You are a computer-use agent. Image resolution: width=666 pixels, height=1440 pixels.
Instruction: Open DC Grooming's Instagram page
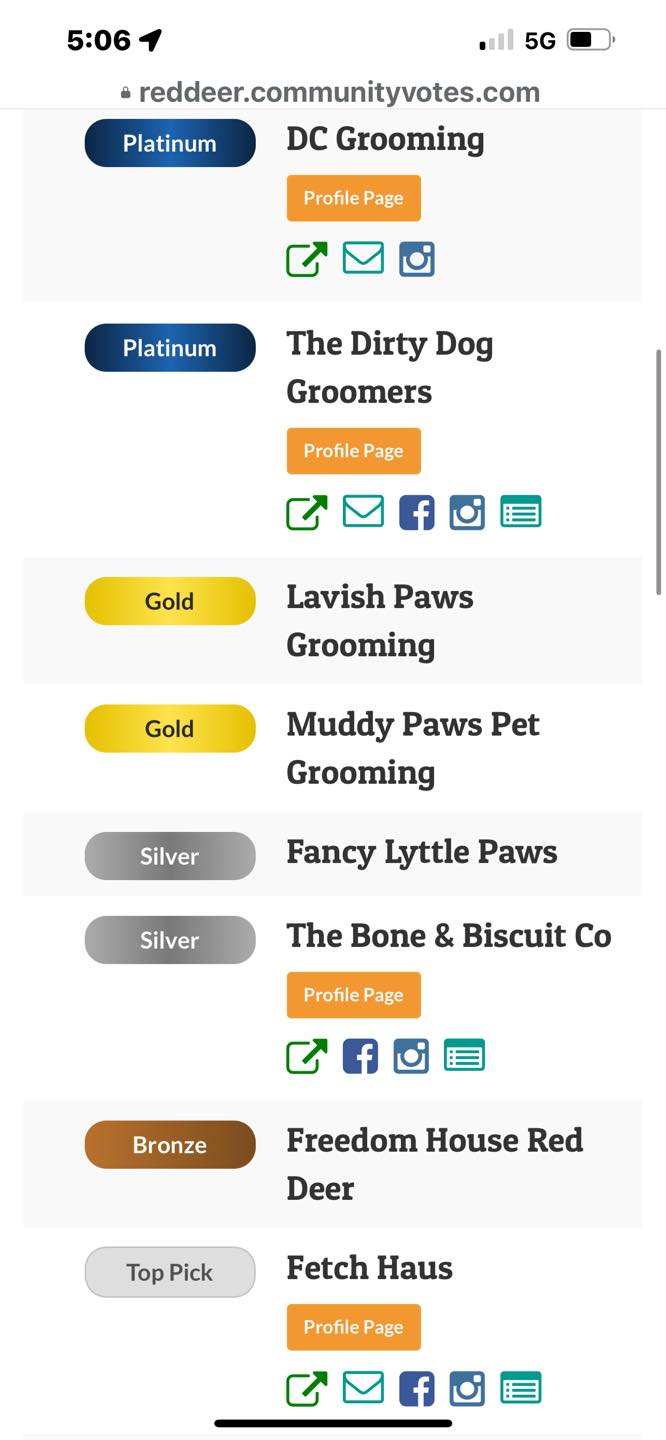pos(416,258)
